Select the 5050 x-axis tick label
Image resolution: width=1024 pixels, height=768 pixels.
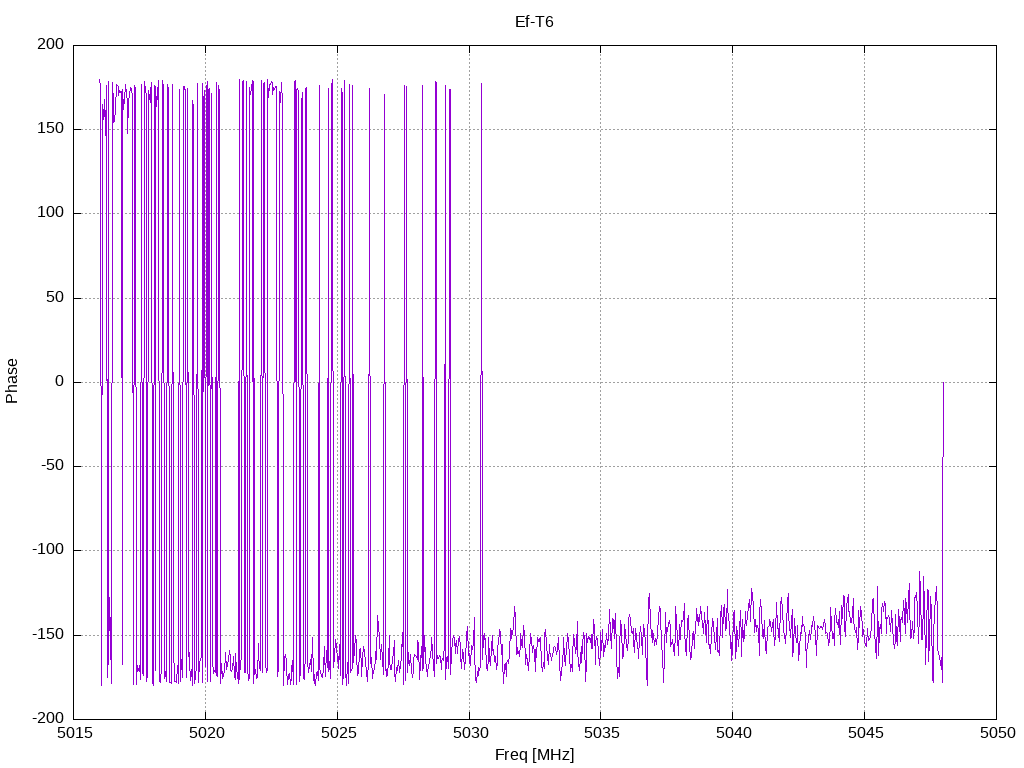pos(996,733)
